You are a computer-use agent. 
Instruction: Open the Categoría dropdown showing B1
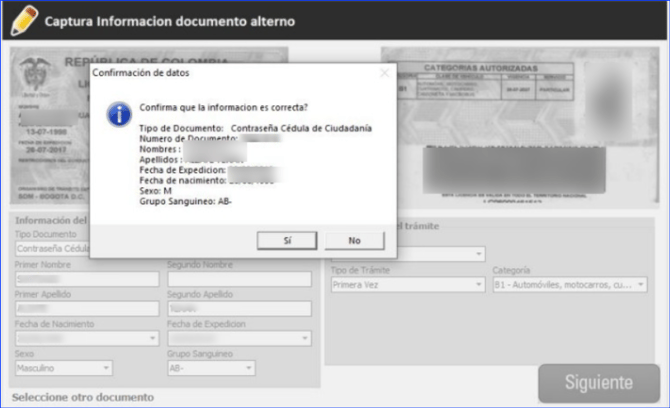click(x=570, y=285)
